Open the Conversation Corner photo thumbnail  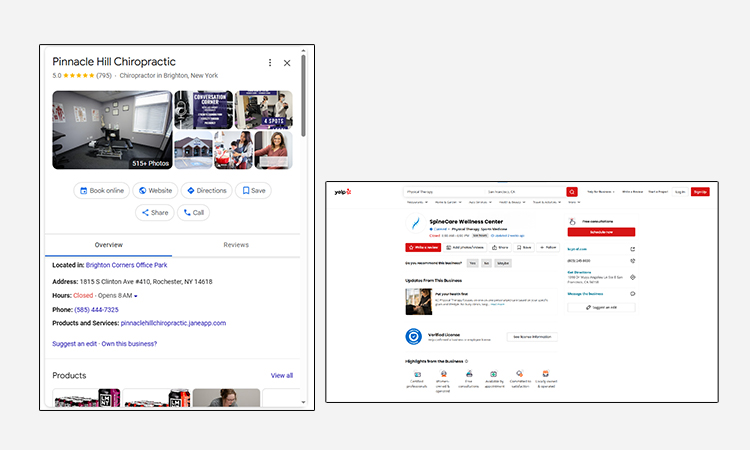click(x=203, y=110)
